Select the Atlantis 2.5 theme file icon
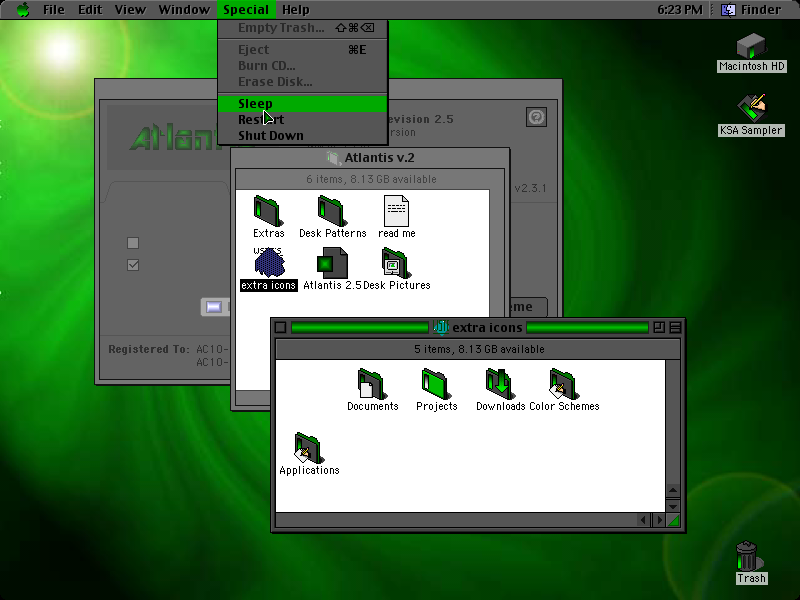The width and height of the screenshot is (800, 600). pyautogui.click(x=332, y=263)
